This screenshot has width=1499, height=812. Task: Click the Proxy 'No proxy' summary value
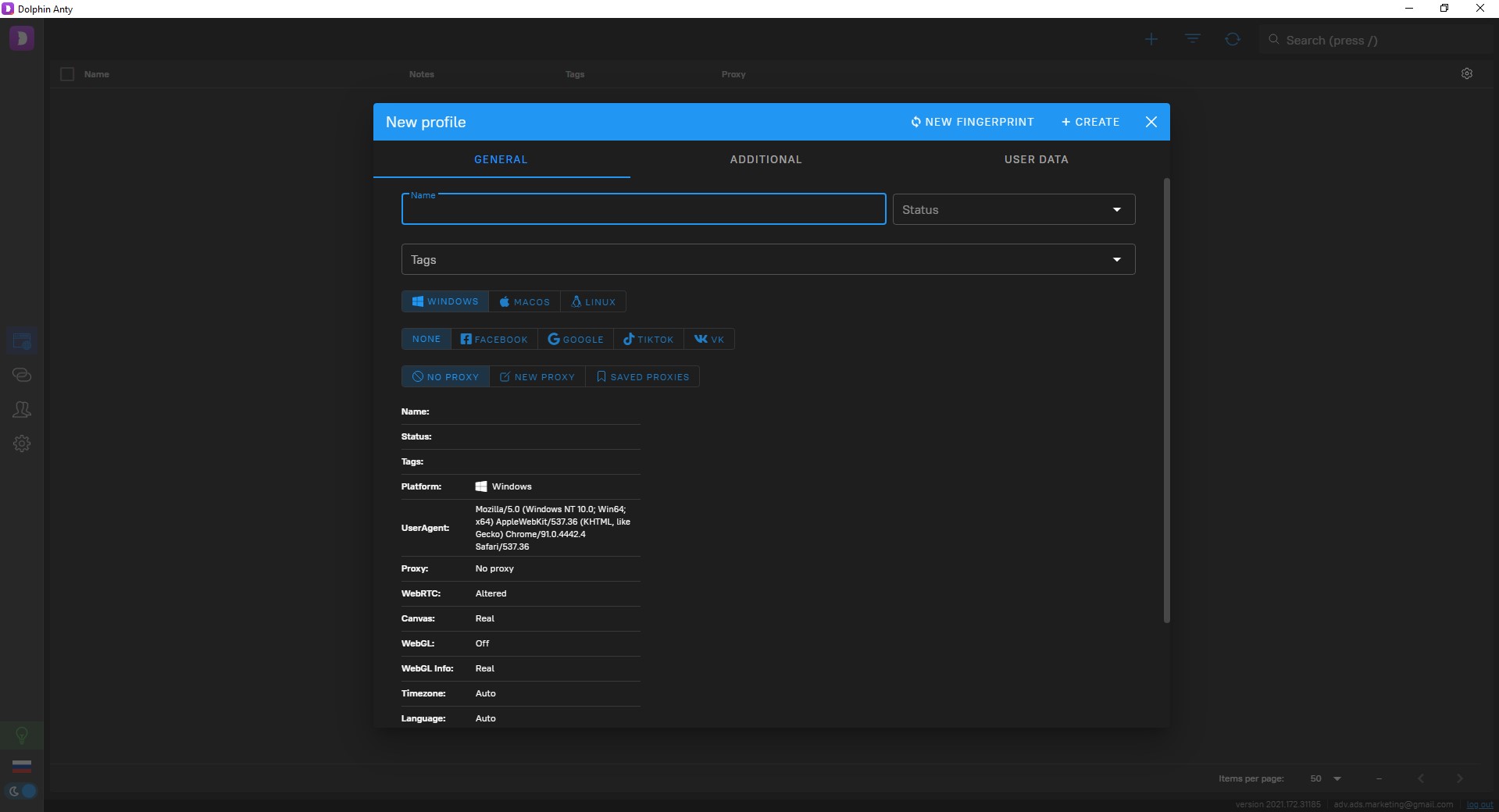pos(494,568)
